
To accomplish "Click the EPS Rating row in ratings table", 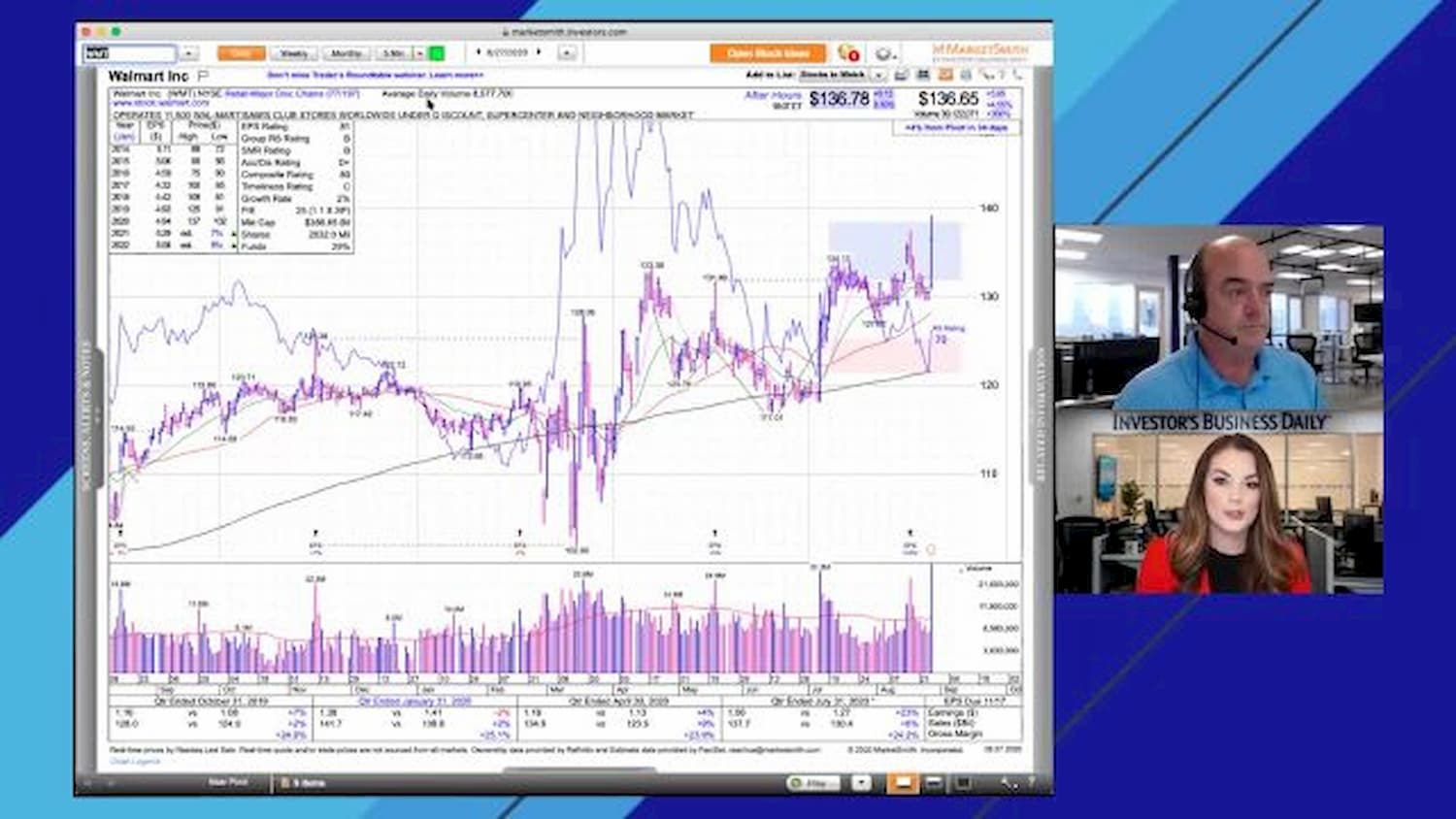I will coord(295,127).
